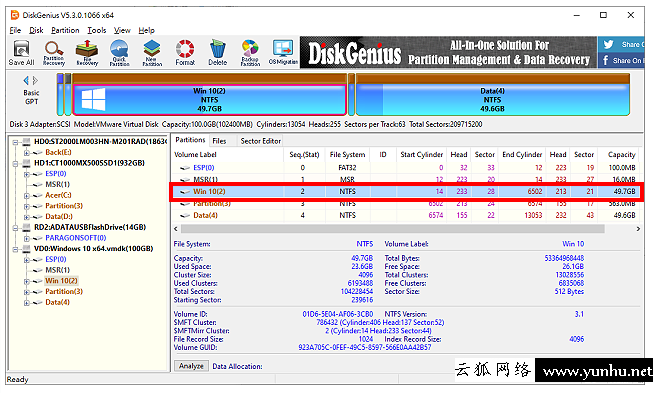The image size is (656, 393).
Task: Switch to the Partitions tab
Action: point(190,140)
